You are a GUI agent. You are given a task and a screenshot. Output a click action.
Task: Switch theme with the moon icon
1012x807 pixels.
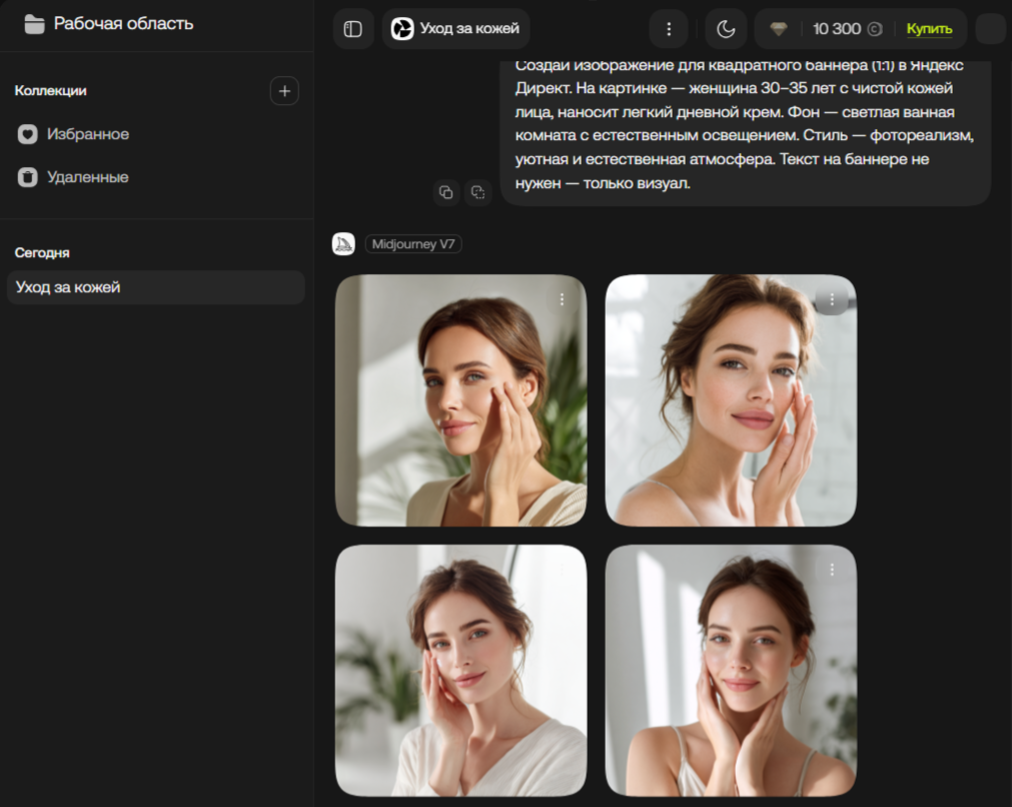tap(726, 29)
